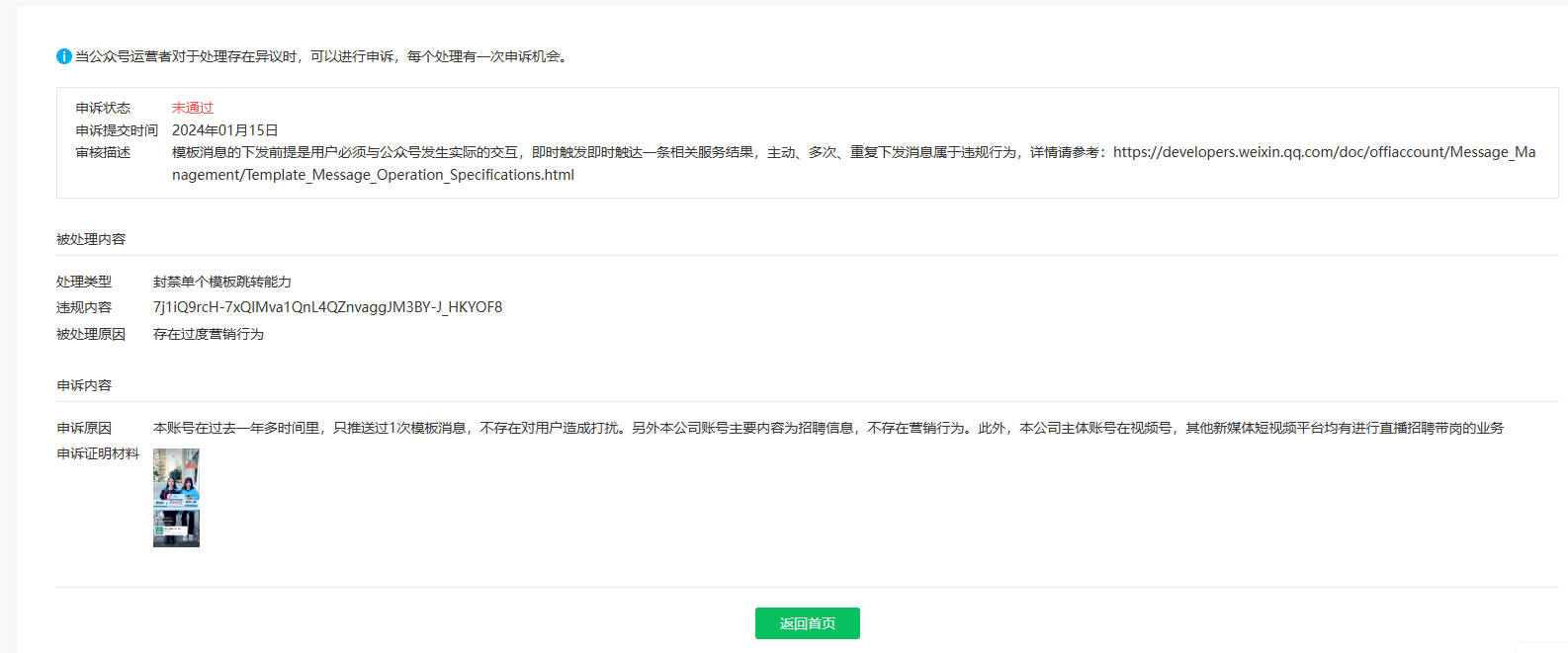Viewport: 1568px width, 653px height.
Task: Click the 未通过 status text
Action: pos(193,108)
